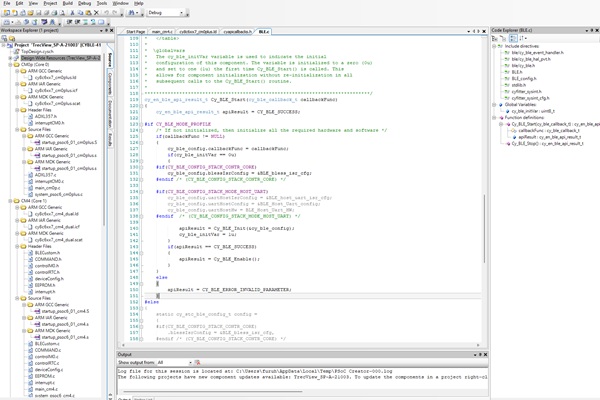The image size is (600, 400).
Task: Click the Delete X toolbar icon
Action: (96, 13)
